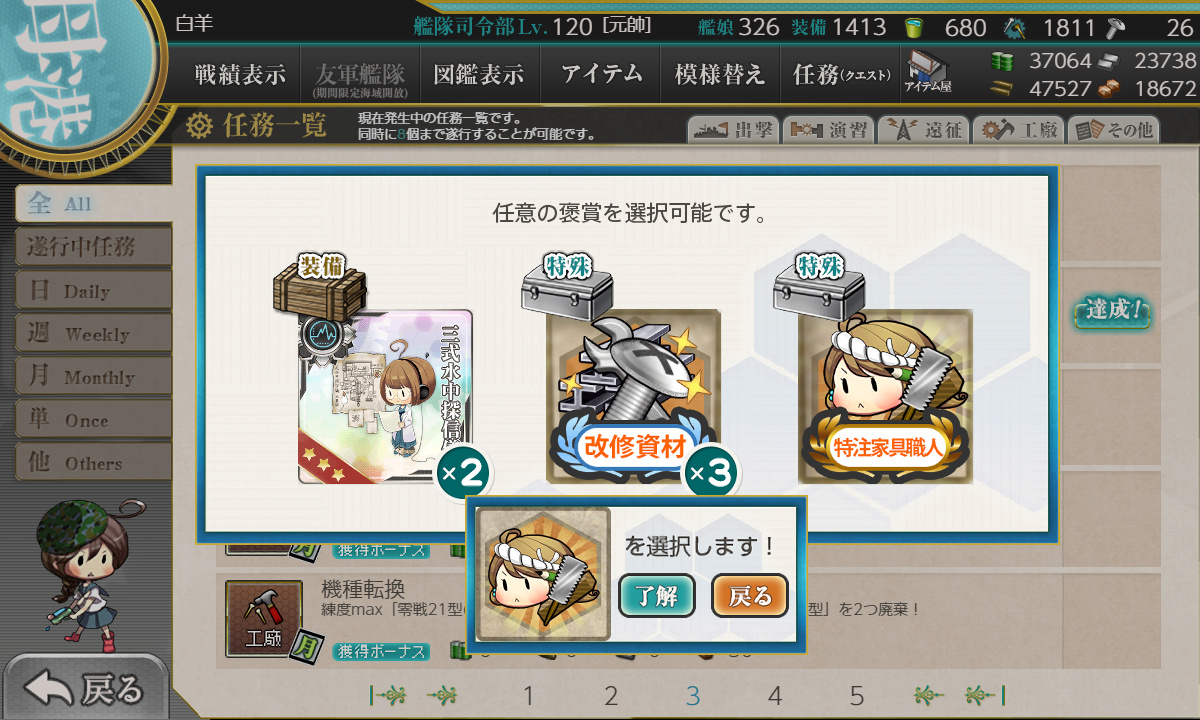This screenshot has height=720, width=1200.
Task: Open the アイテム屋 shop icon
Action: pos(928,73)
